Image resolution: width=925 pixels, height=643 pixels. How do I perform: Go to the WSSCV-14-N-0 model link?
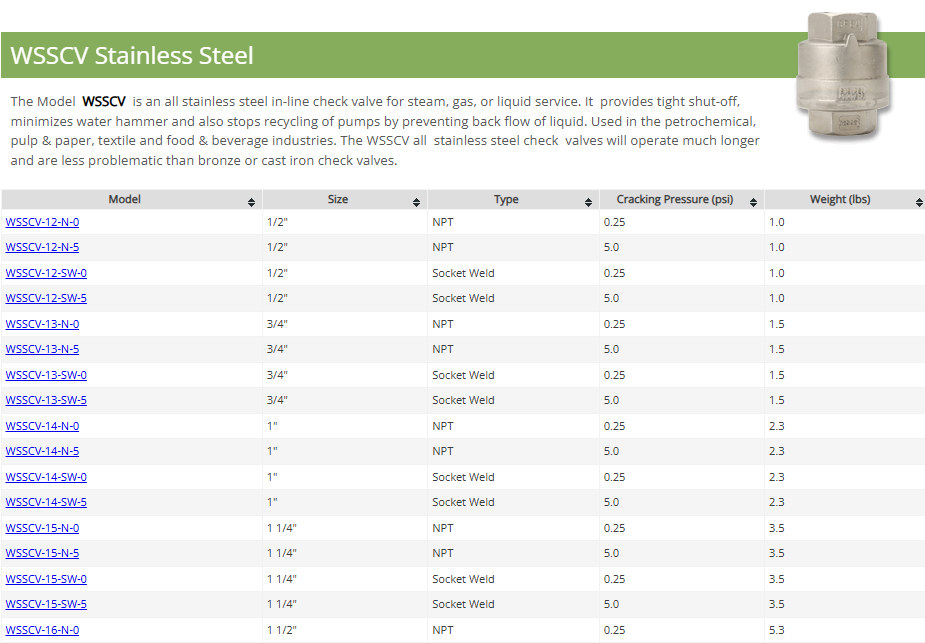(42, 426)
